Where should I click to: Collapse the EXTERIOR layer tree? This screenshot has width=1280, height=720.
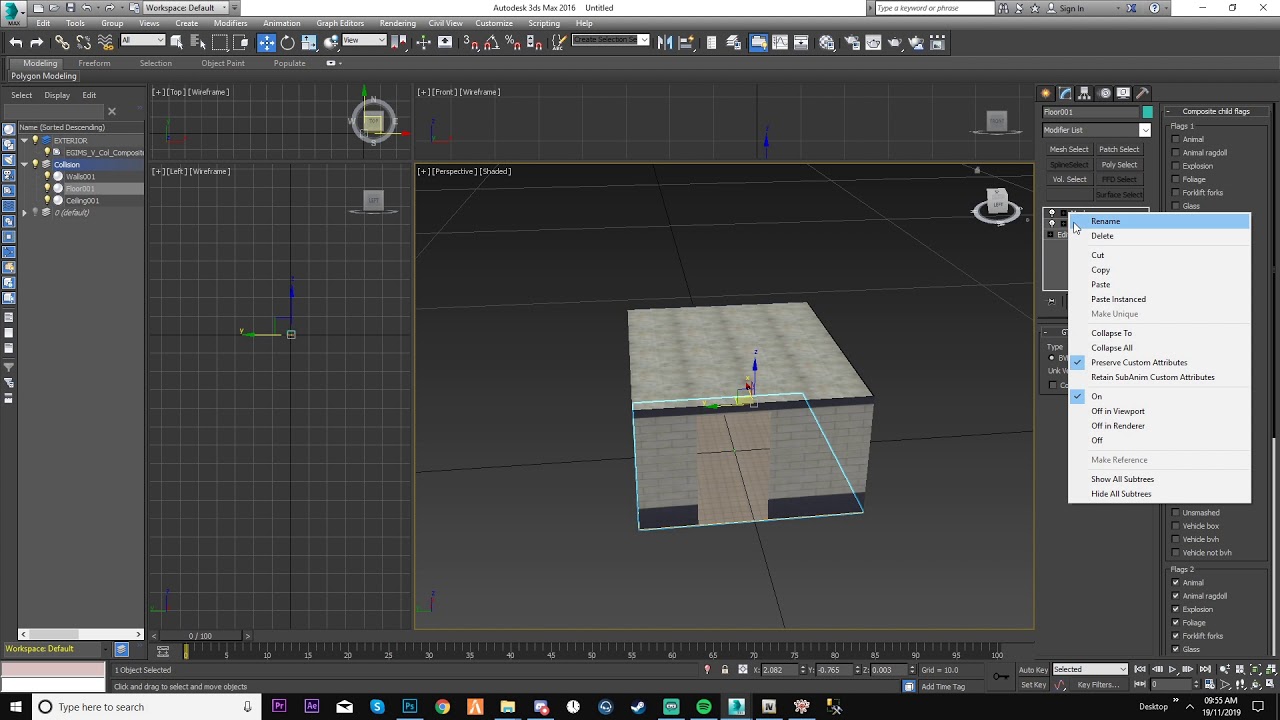[24, 140]
